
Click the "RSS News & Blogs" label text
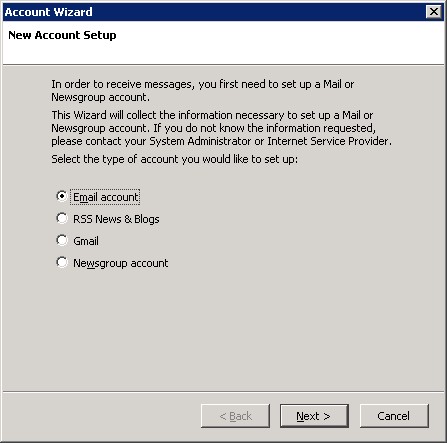point(116,219)
